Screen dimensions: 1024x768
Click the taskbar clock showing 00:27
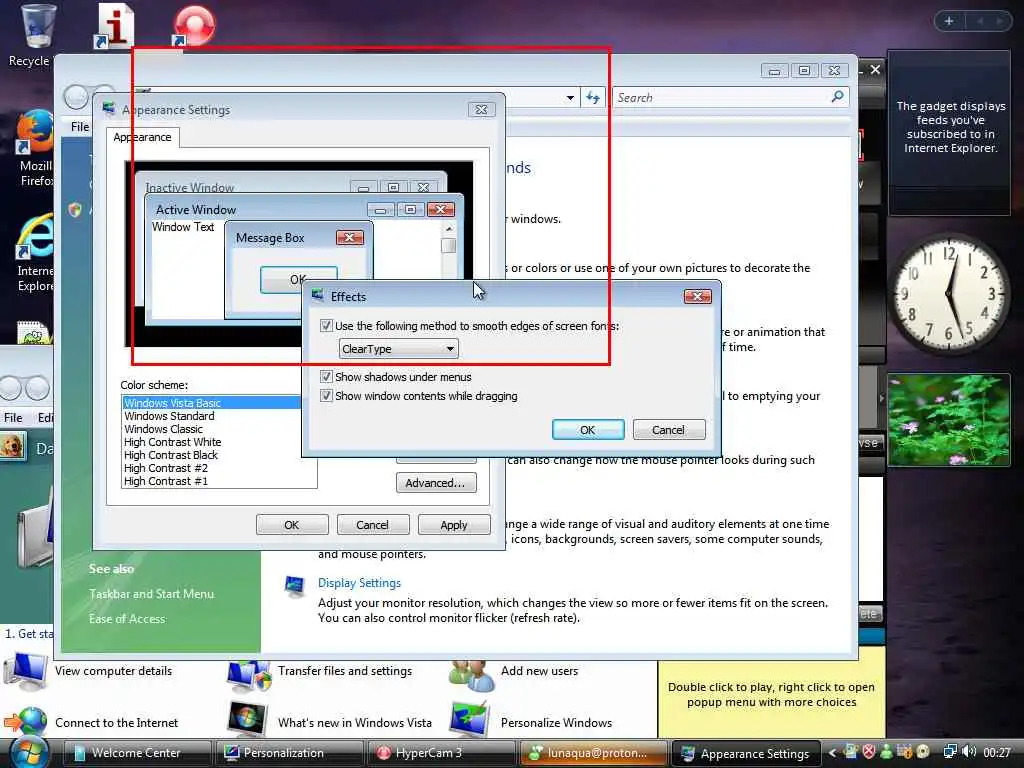coord(997,752)
